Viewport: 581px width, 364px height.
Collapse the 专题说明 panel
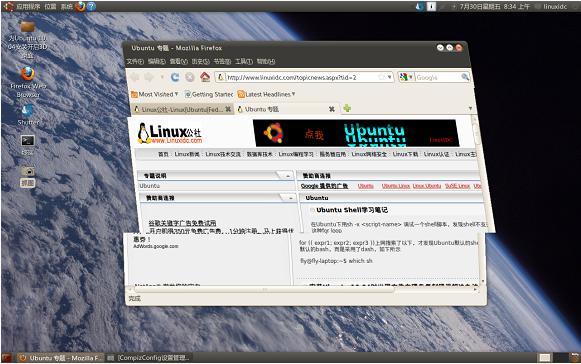pyautogui.click(x=288, y=176)
